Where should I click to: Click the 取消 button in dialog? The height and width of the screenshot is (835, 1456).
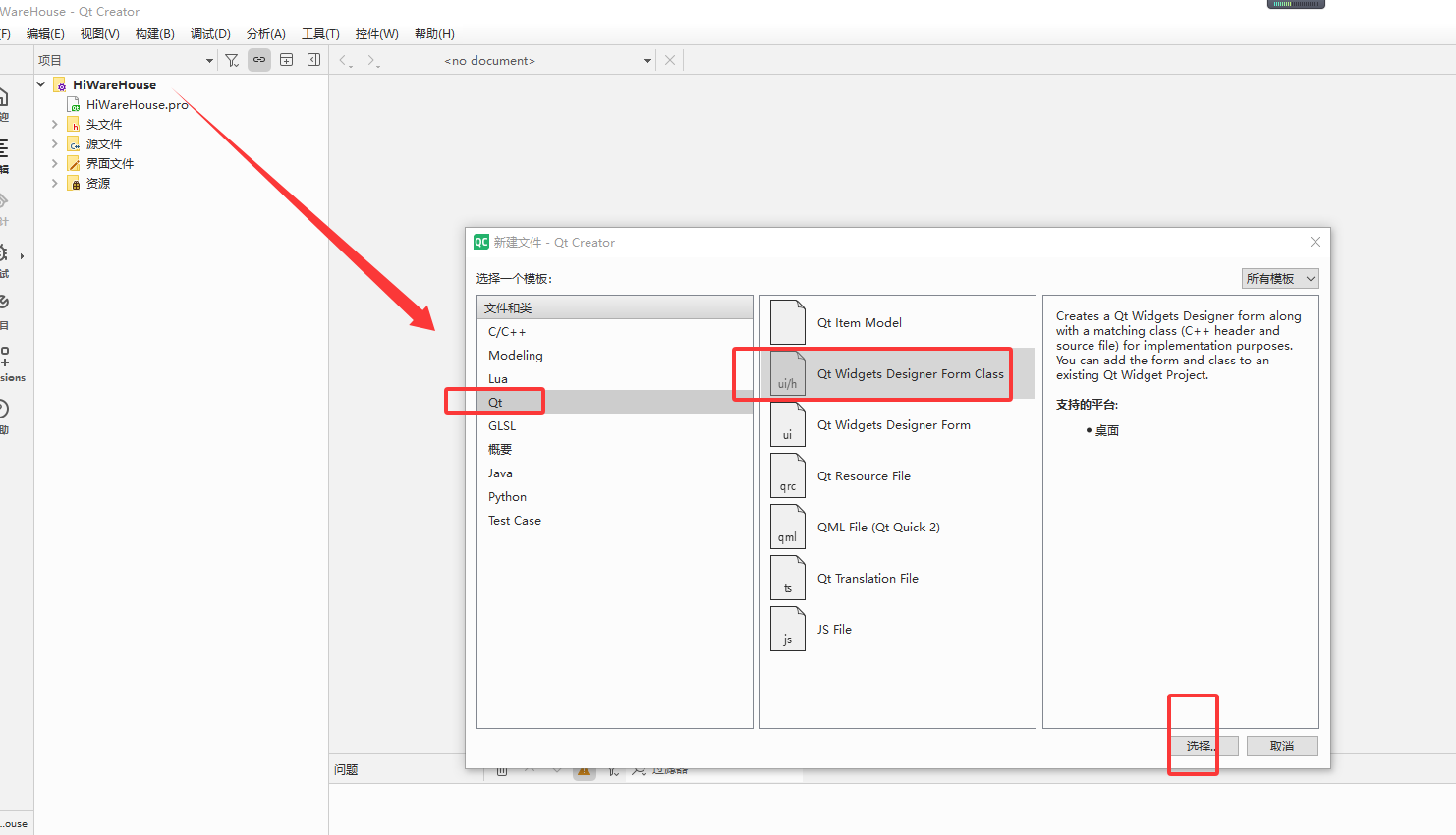1282,747
